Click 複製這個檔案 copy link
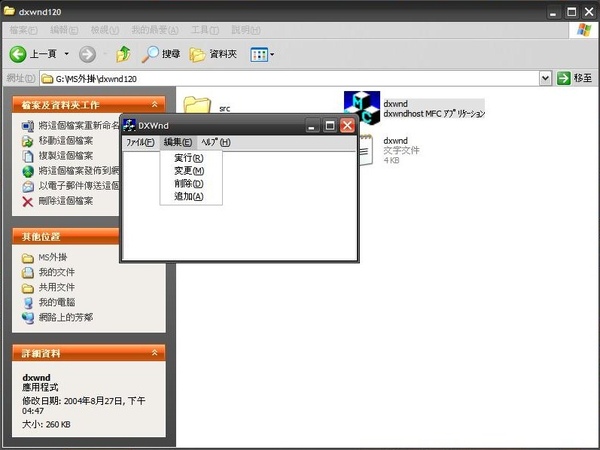Screen dimensions: 600x450 pos(65,156)
